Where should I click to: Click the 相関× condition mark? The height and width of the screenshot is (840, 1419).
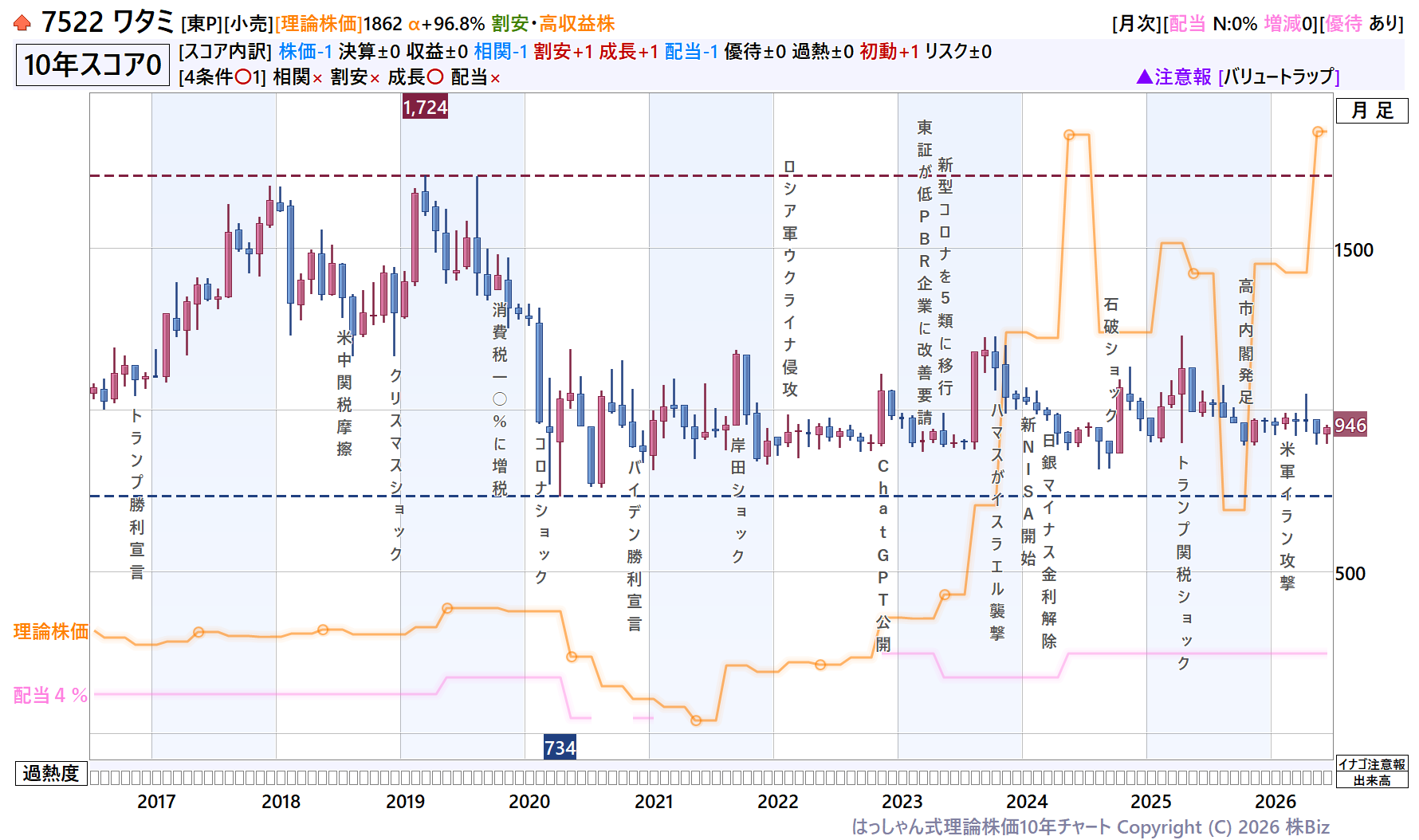(x=298, y=77)
